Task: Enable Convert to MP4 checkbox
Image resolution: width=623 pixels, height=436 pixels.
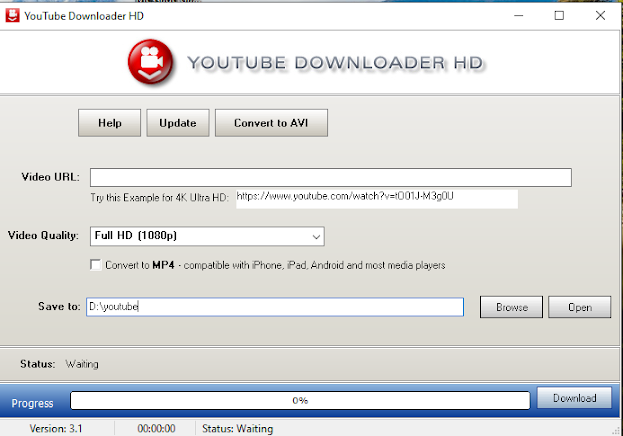Action: (95, 265)
